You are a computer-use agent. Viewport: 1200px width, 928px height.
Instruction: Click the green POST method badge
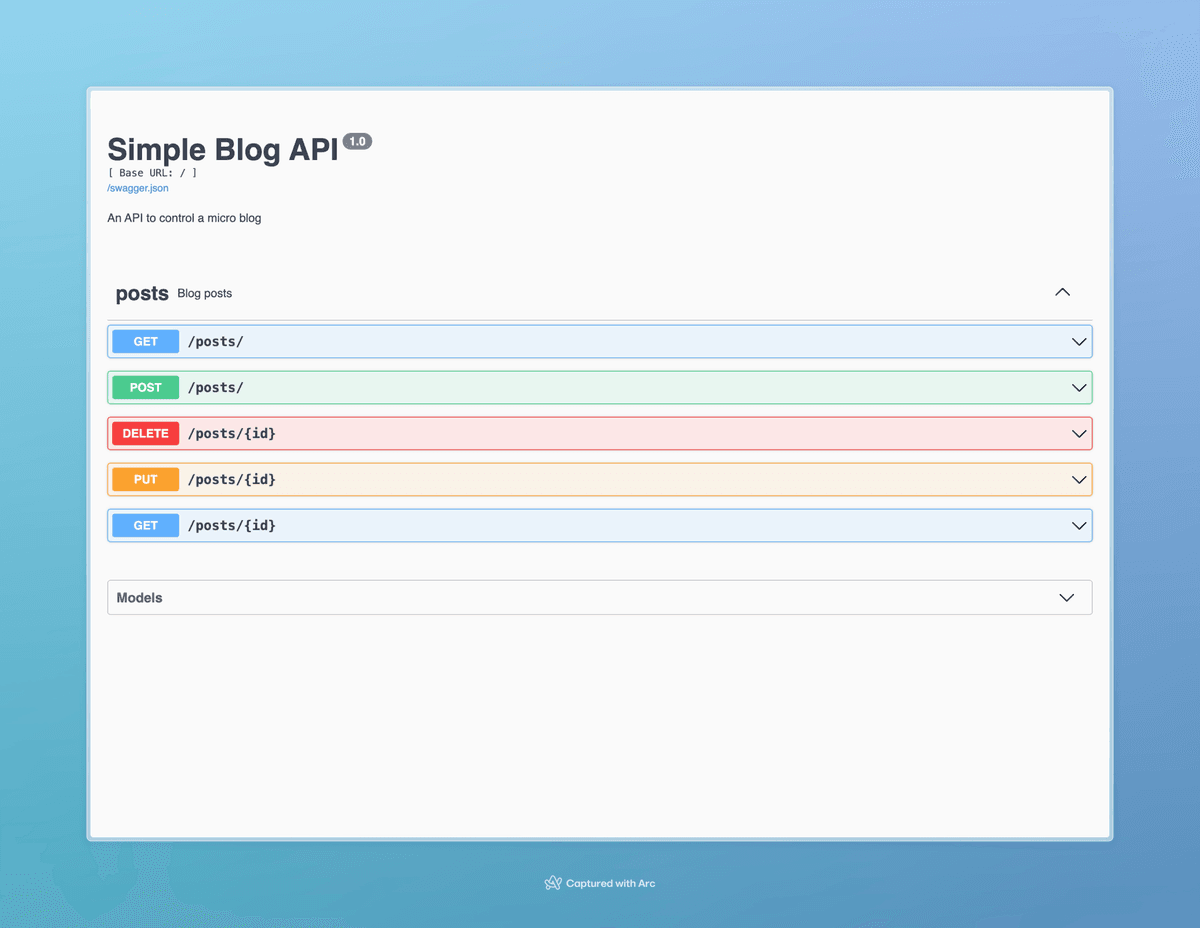(x=146, y=388)
